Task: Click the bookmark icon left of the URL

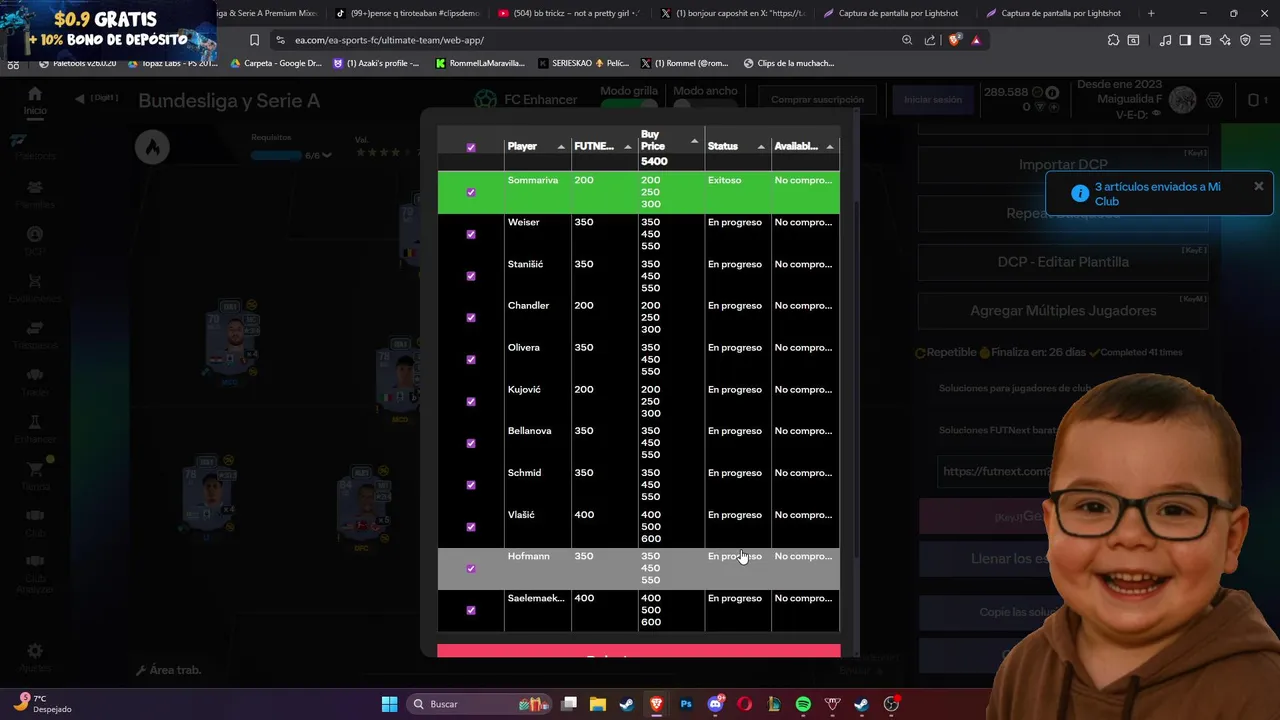Action: (254, 40)
